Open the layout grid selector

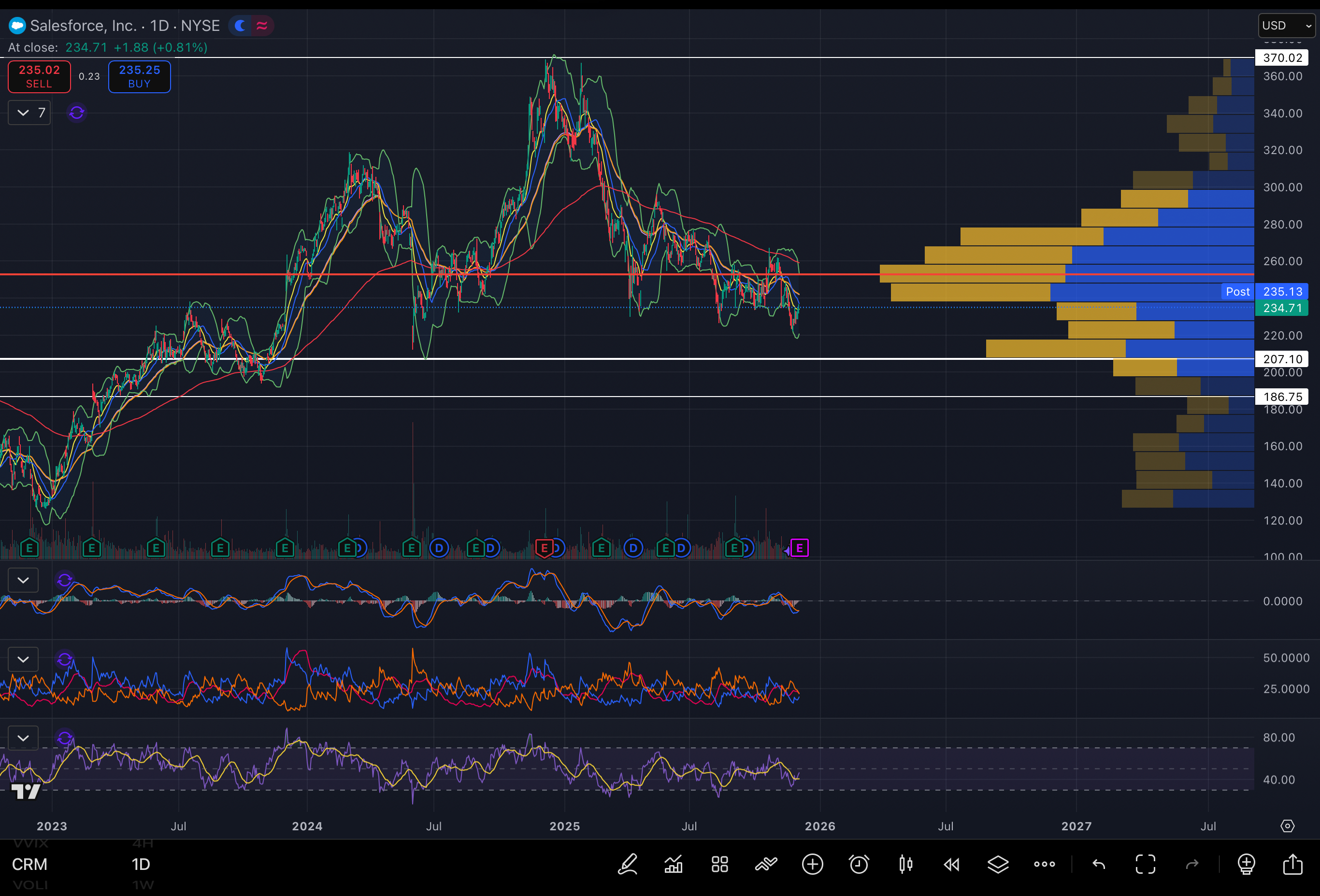click(x=719, y=864)
